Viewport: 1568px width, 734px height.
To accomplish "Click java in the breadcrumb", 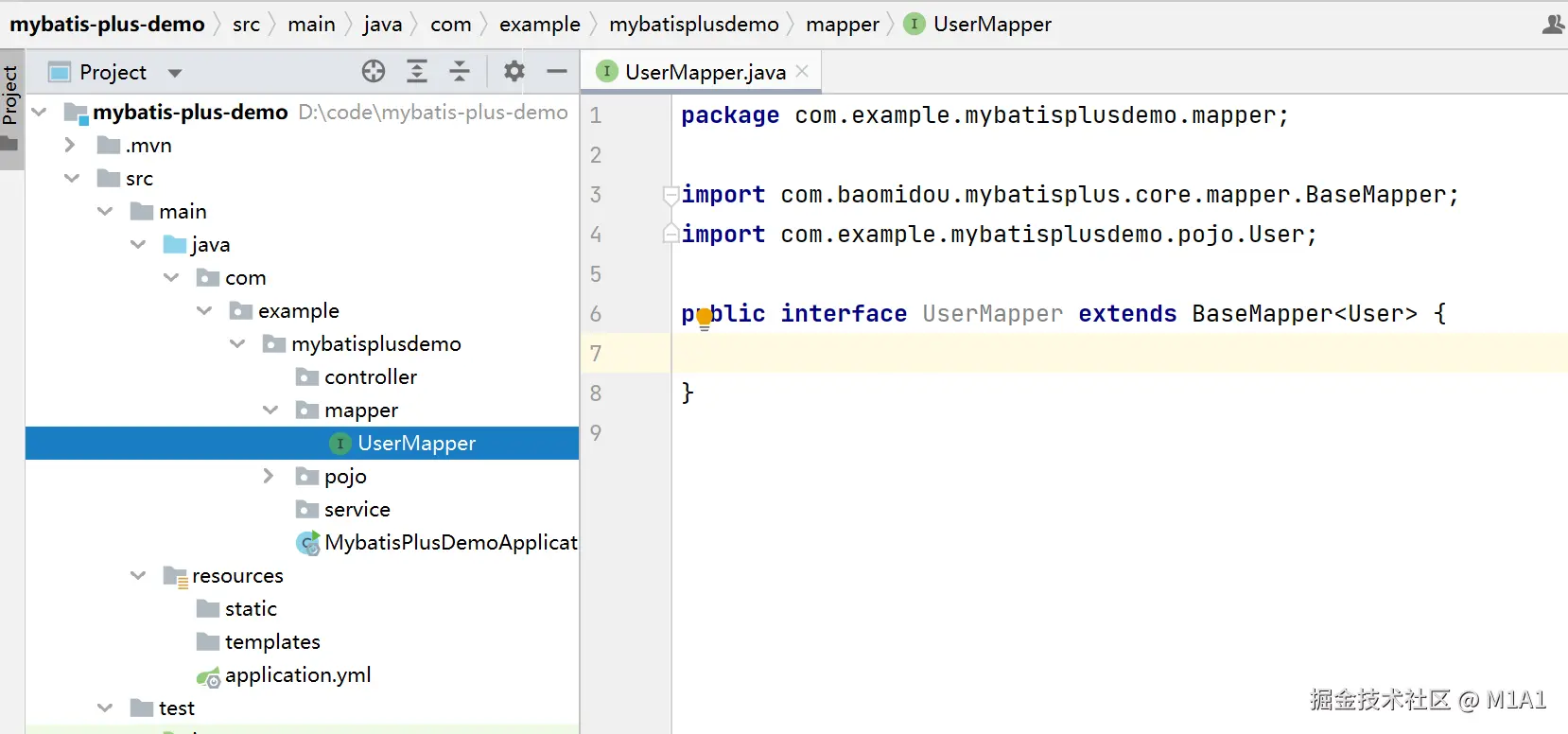I will pos(382,25).
